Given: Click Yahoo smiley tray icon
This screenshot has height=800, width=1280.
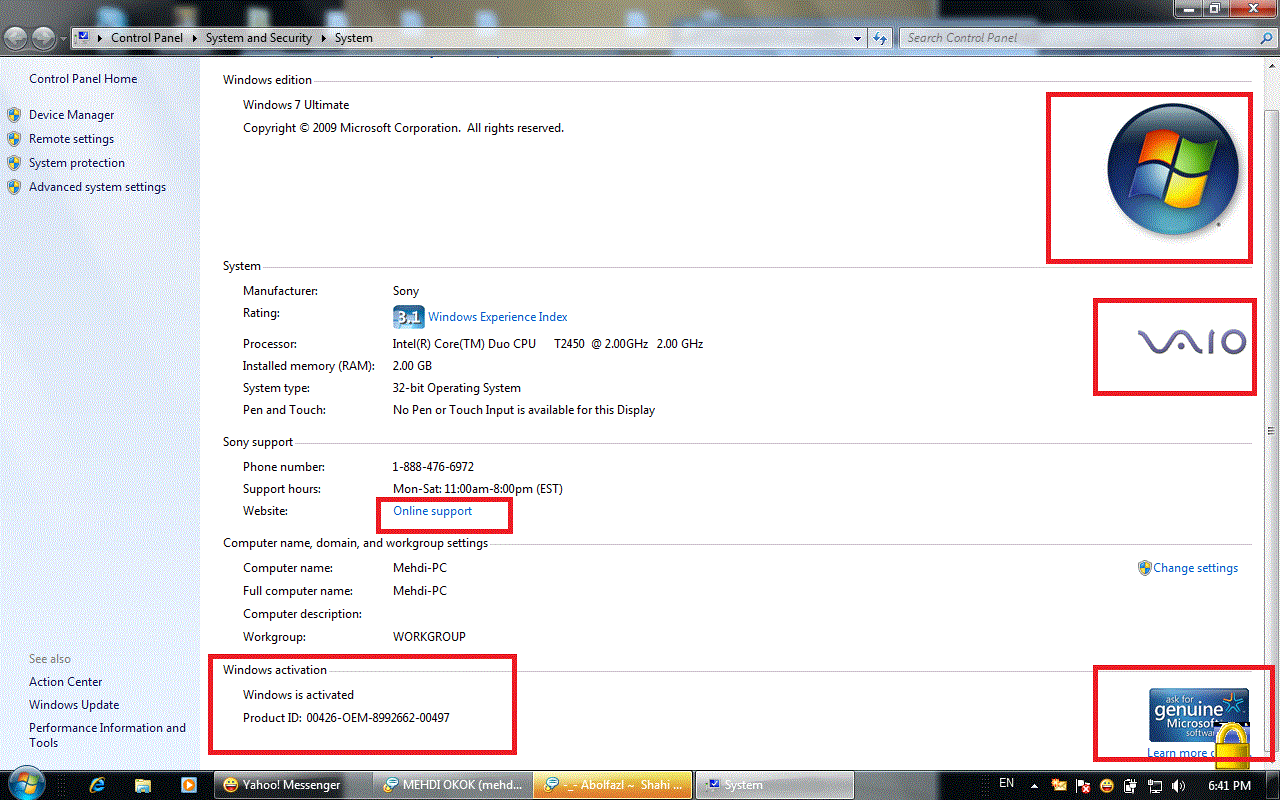Looking at the screenshot, I should [1107, 786].
